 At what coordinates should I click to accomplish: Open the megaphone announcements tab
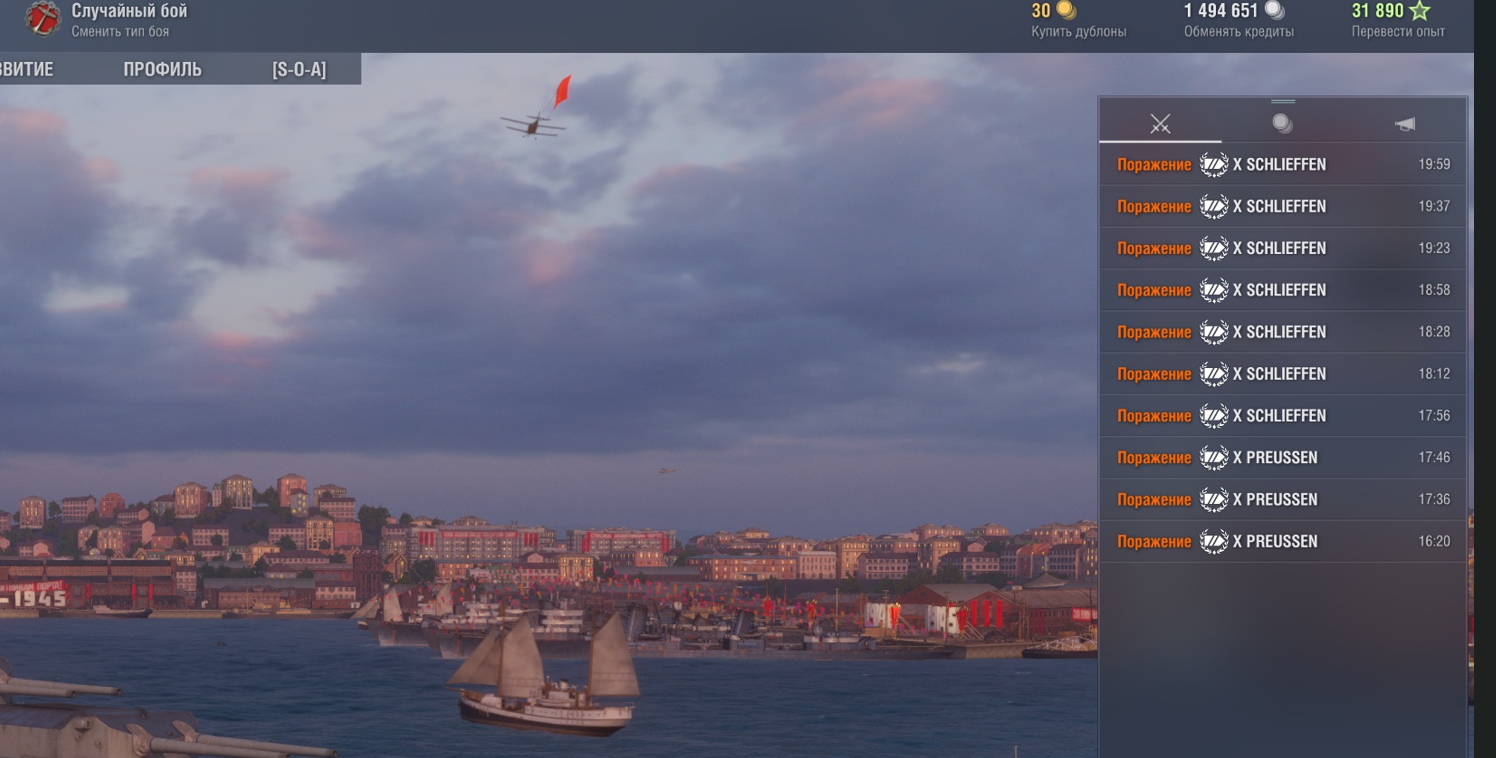coord(1405,124)
